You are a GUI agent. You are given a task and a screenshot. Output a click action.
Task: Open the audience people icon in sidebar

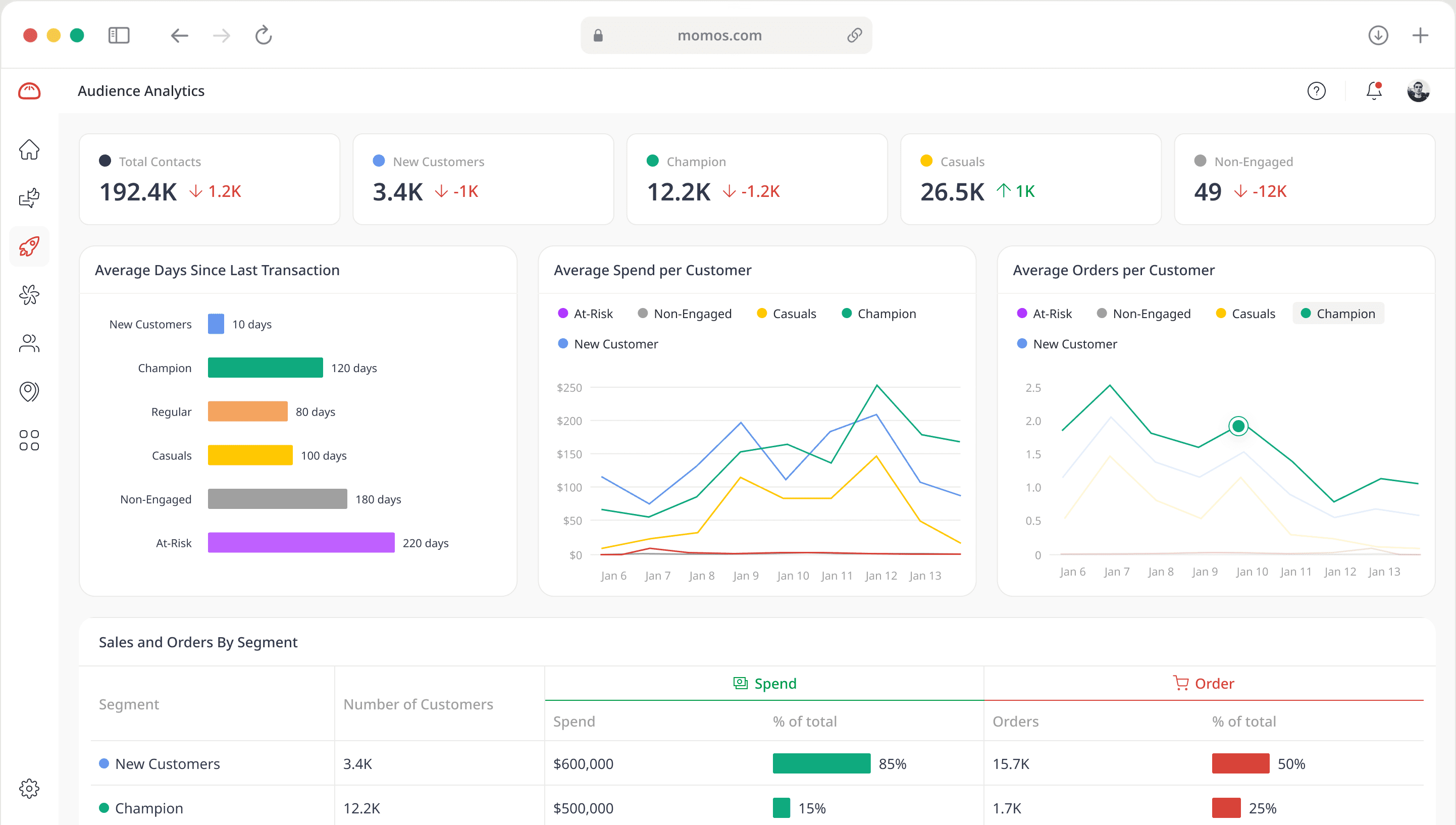29,343
